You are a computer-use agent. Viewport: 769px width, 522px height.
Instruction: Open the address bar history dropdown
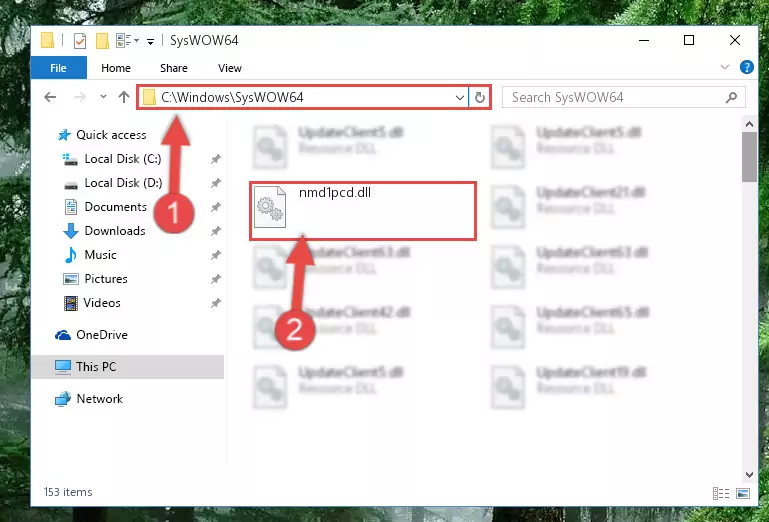460,98
